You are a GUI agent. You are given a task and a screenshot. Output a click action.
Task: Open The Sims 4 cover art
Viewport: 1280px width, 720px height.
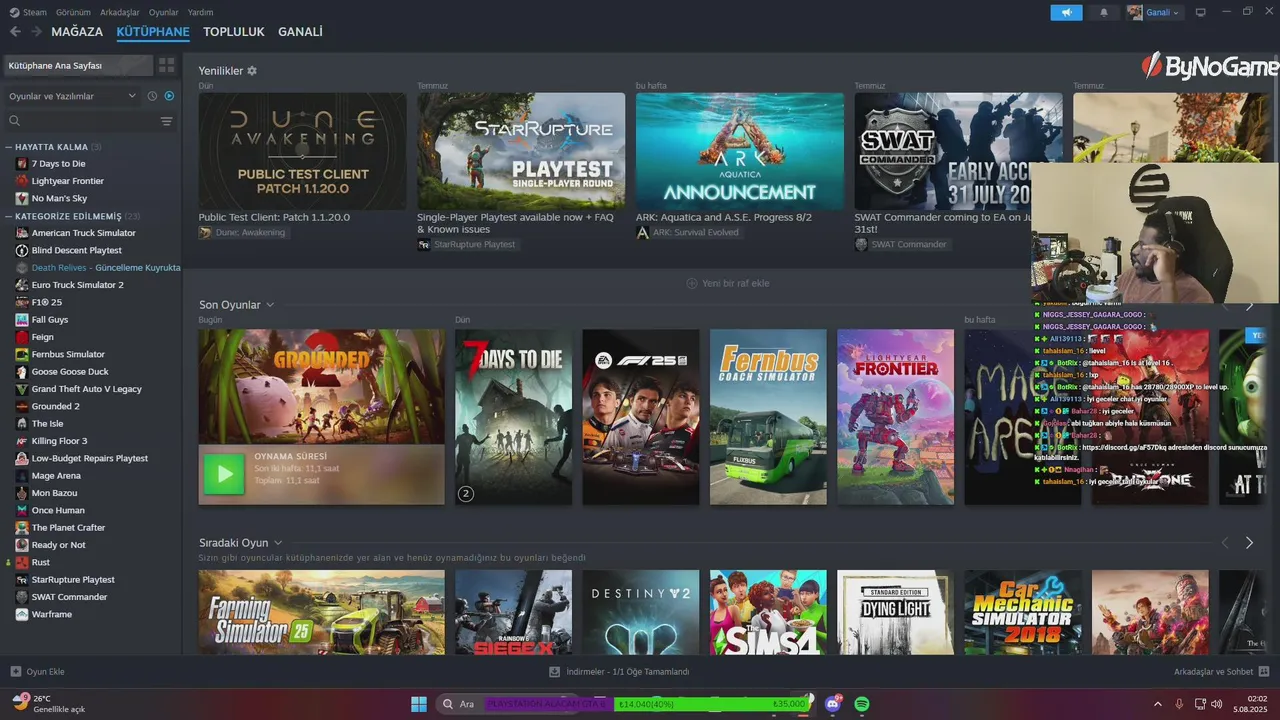click(x=768, y=612)
